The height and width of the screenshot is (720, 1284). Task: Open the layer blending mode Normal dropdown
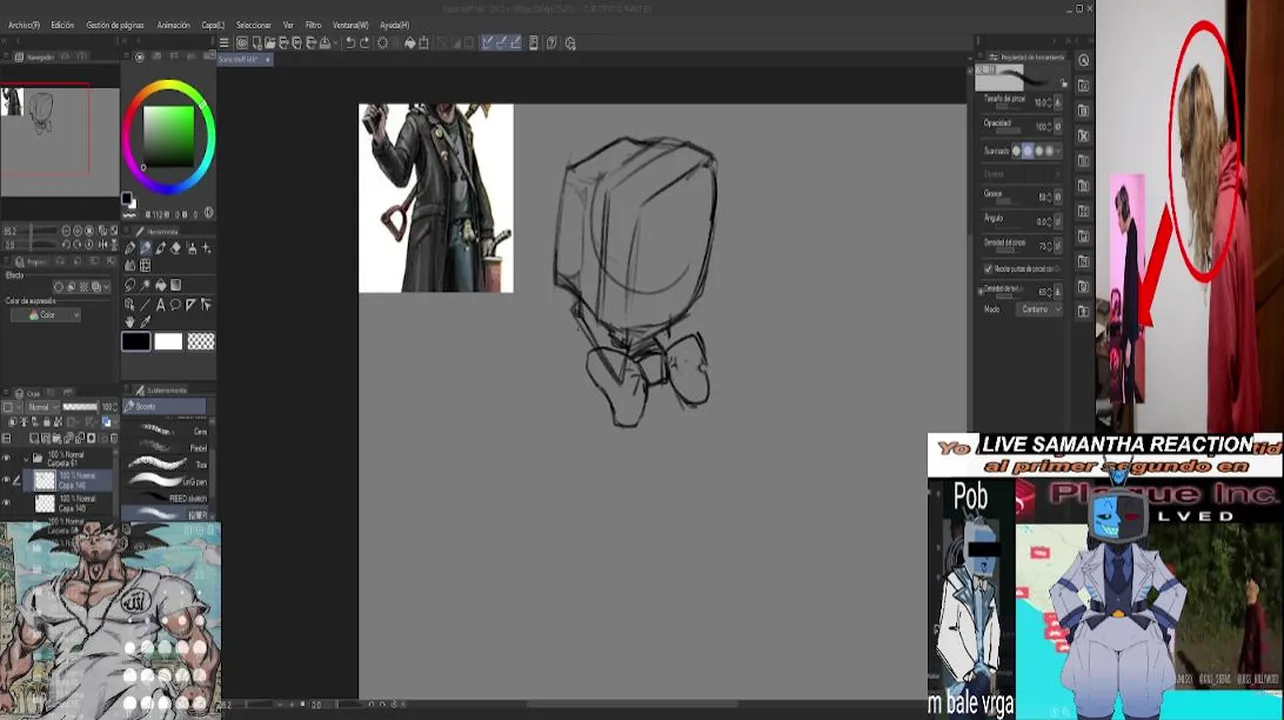(x=42, y=407)
